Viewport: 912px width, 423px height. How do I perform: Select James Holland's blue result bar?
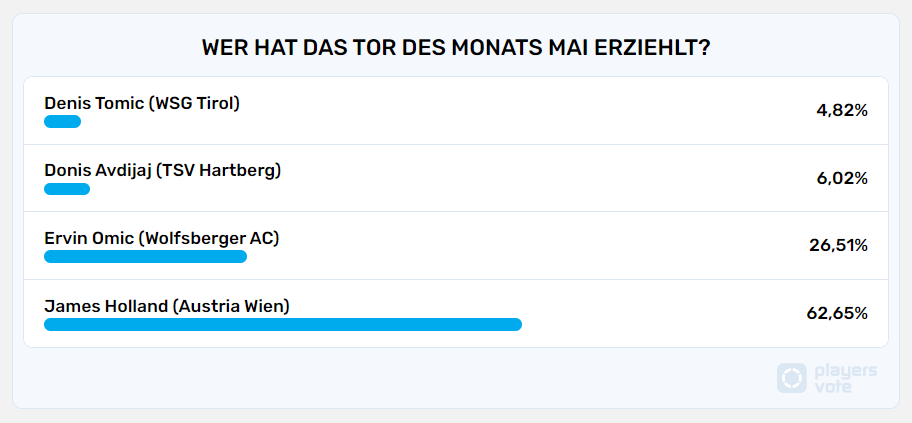pyautogui.click(x=283, y=324)
